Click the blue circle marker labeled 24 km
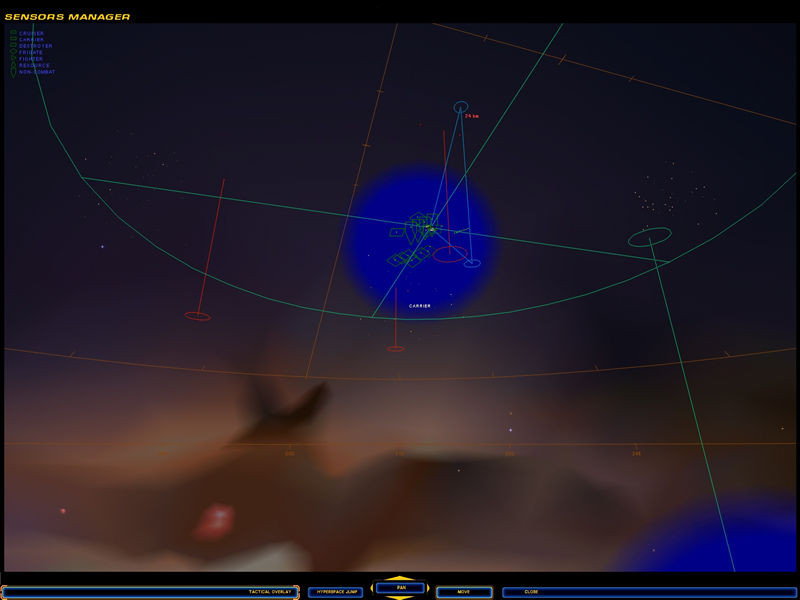800x600 pixels. click(461, 107)
